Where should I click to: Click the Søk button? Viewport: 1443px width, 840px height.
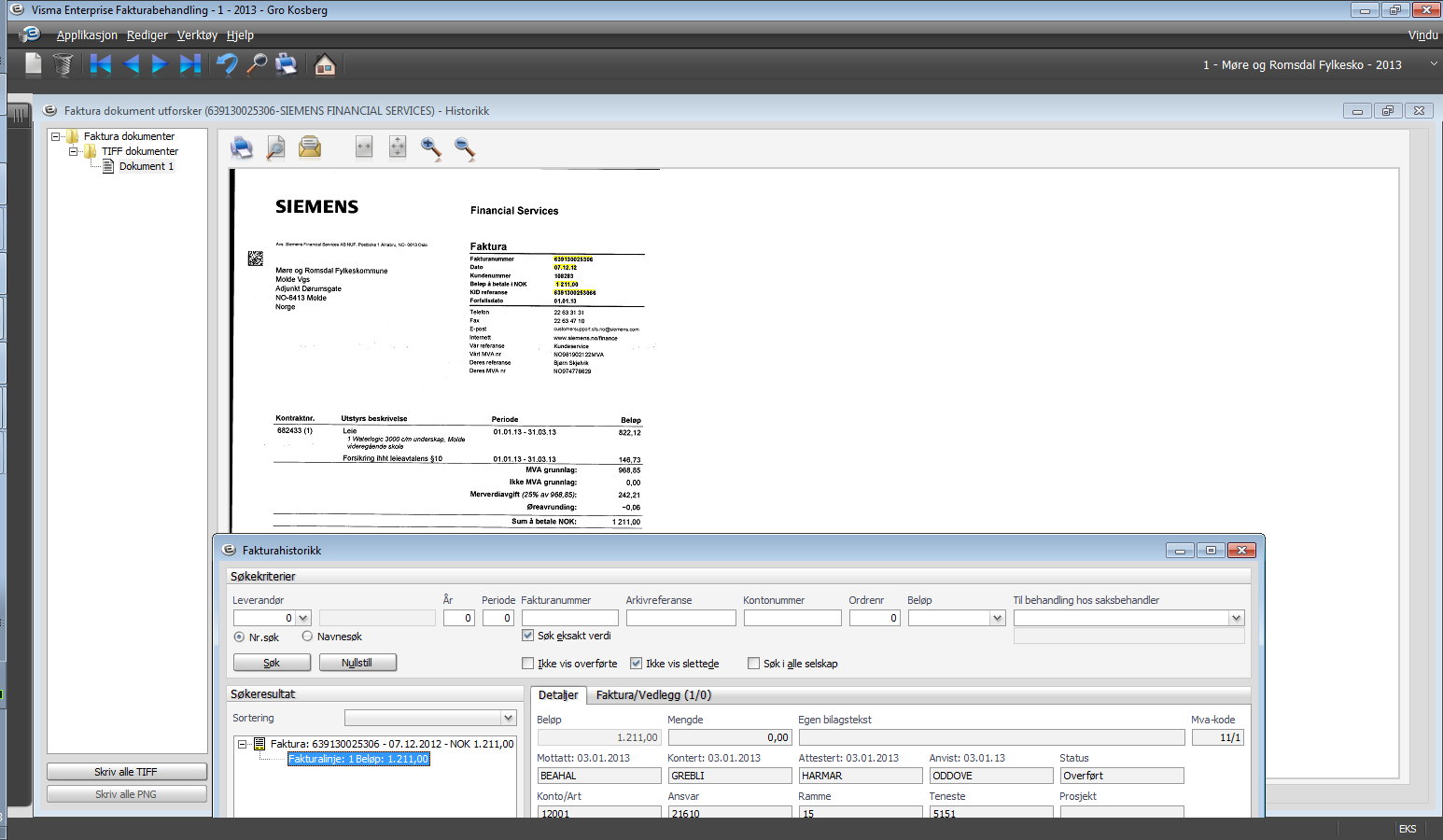pos(272,663)
